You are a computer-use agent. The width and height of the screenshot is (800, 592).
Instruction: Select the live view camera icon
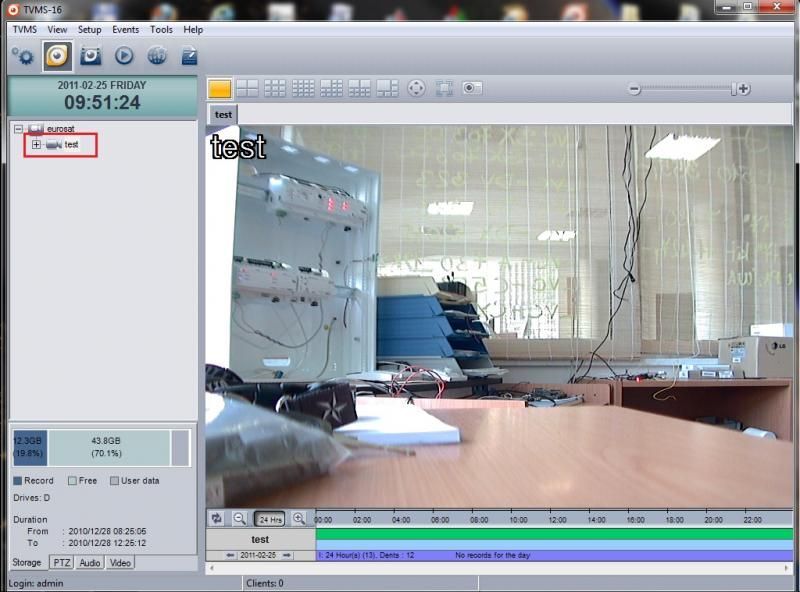57,56
